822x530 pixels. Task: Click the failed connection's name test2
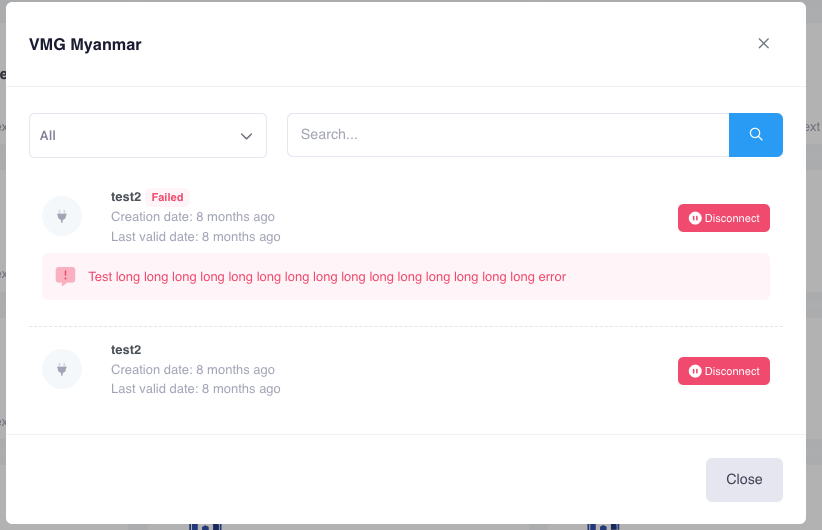[x=126, y=197]
